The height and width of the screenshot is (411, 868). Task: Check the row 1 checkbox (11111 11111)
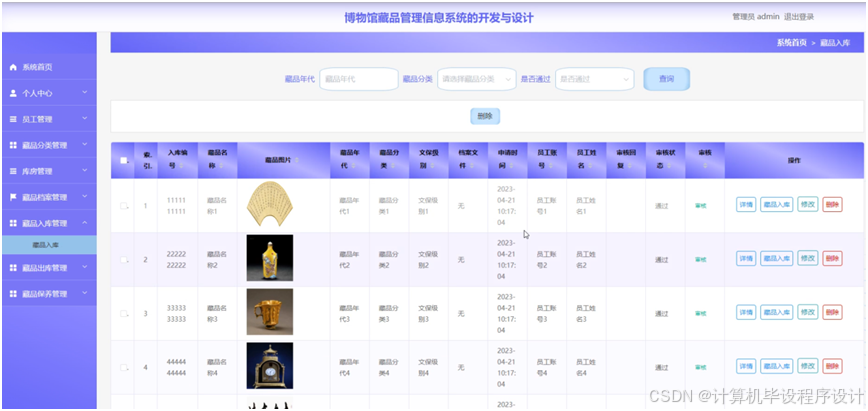(123, 206)
